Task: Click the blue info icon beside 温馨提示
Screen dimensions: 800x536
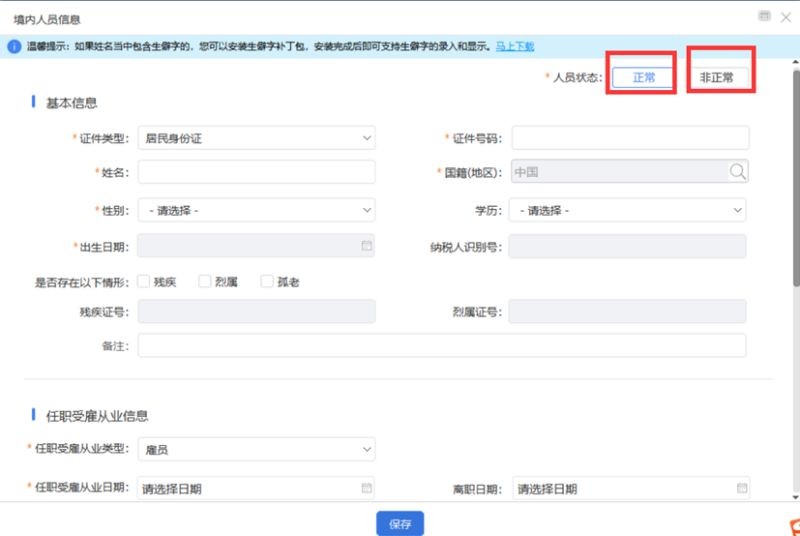Action: [14, 46]
